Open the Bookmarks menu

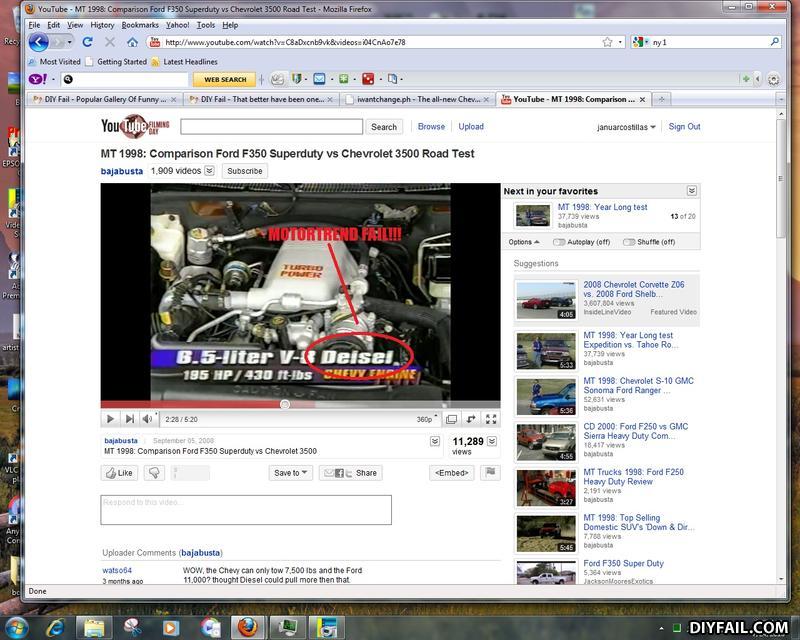click(x=140, y=25)
